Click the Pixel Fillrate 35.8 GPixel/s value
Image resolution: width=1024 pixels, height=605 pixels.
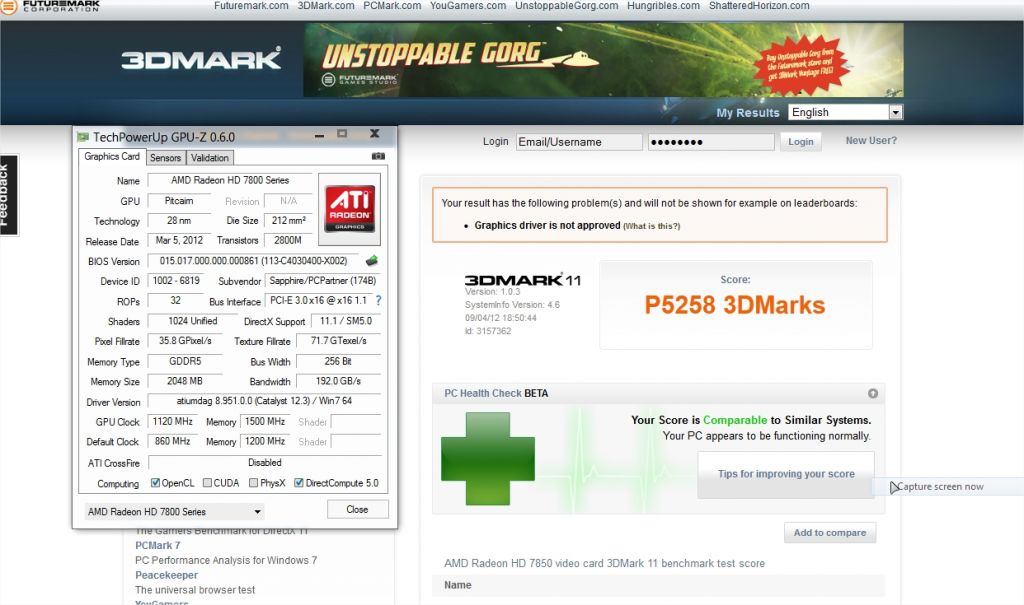point(185,341)
